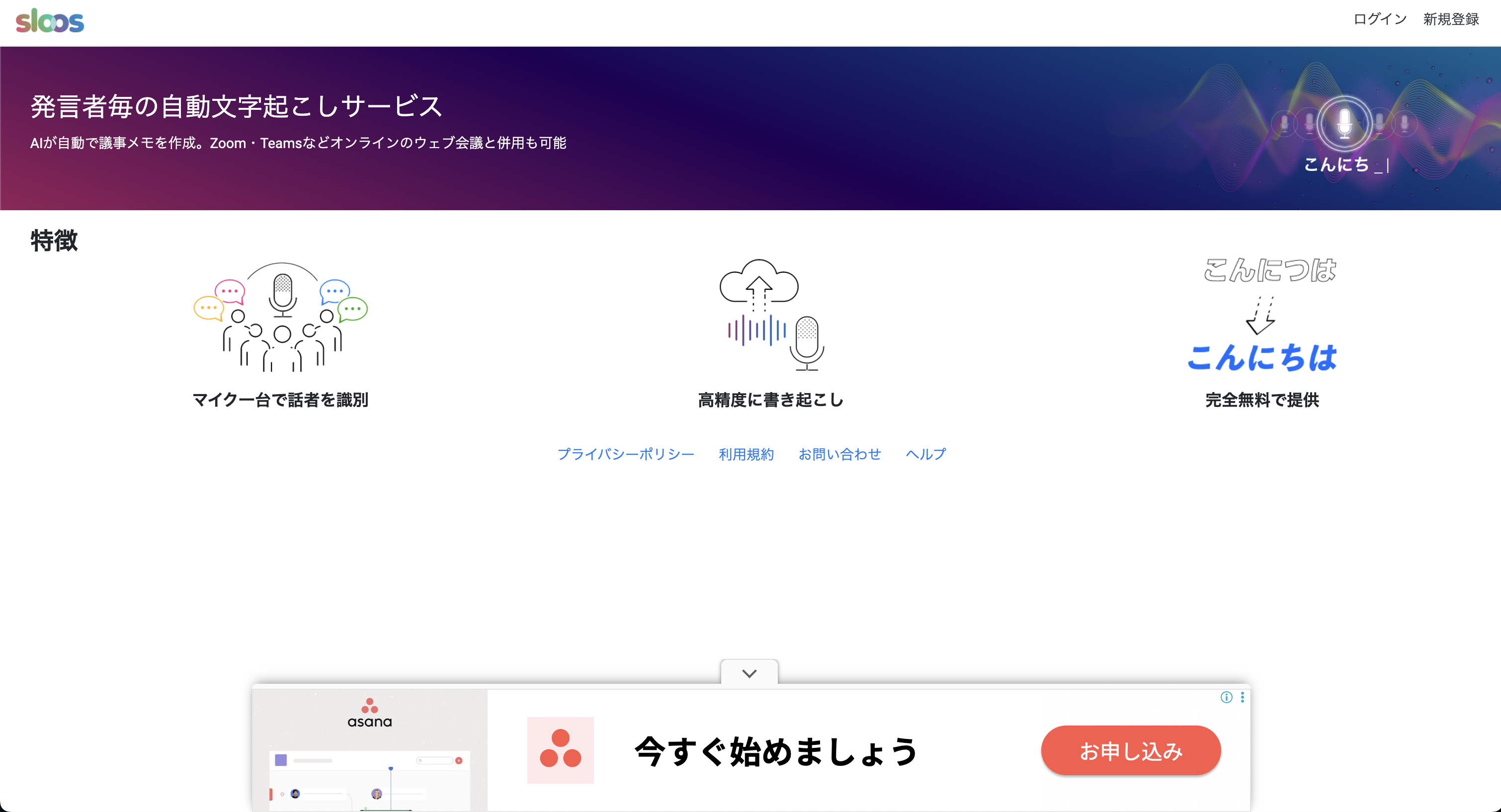Click the 今すぐ始めましょう ad headline

(776, 751)
